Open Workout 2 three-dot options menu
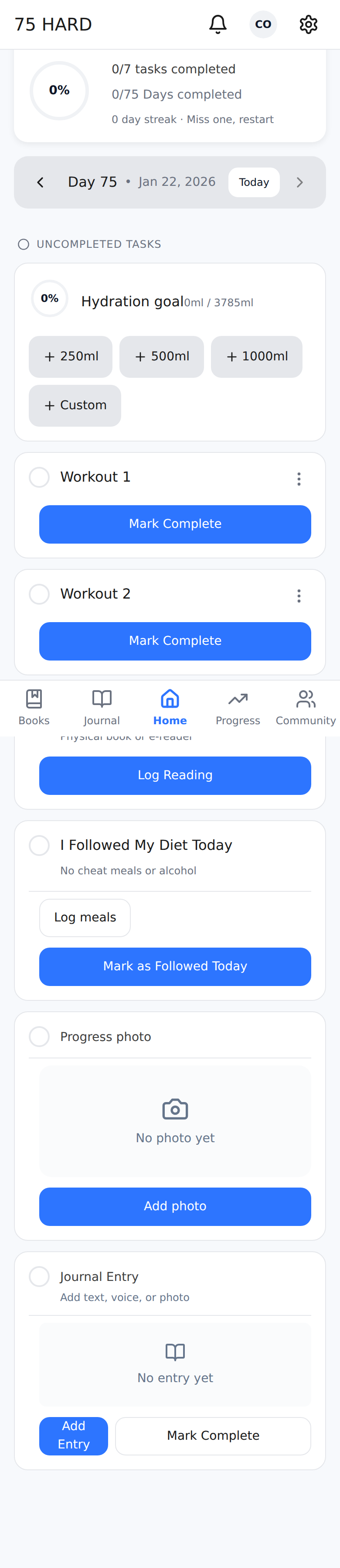The width and height of the screenshot is (340, 1568). [x=299, y=596]
